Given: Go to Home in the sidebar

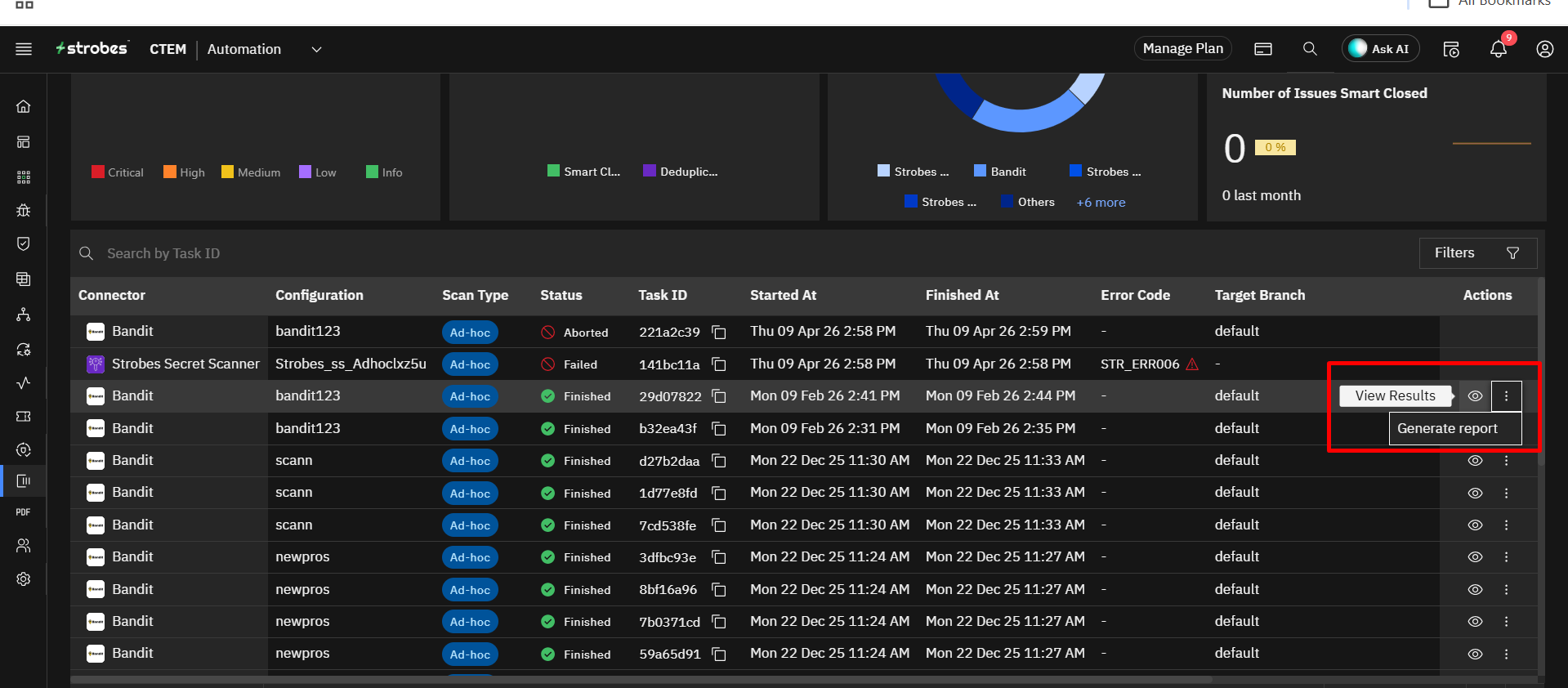Looking at the screenshot, I should pos(24,106).
